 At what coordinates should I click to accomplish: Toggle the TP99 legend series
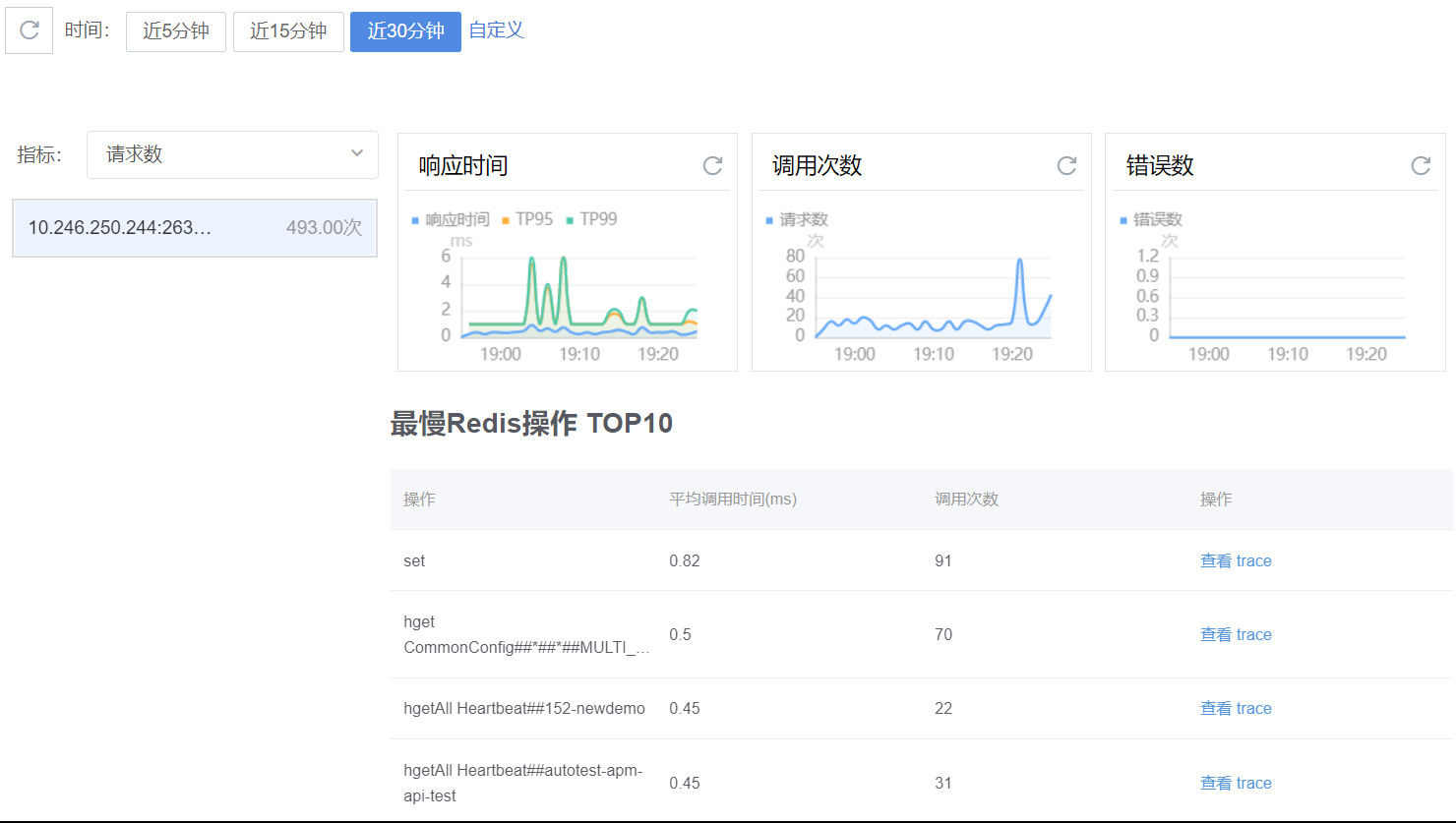click(x=591, y=219)
